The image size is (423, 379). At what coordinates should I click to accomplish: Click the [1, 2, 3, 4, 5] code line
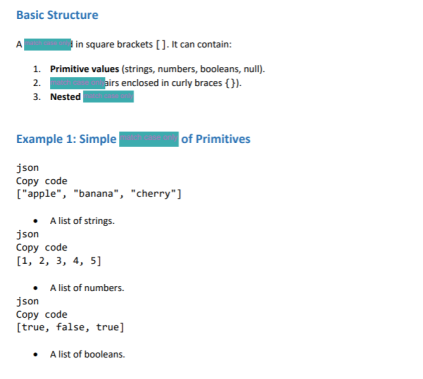coord(59,261)
